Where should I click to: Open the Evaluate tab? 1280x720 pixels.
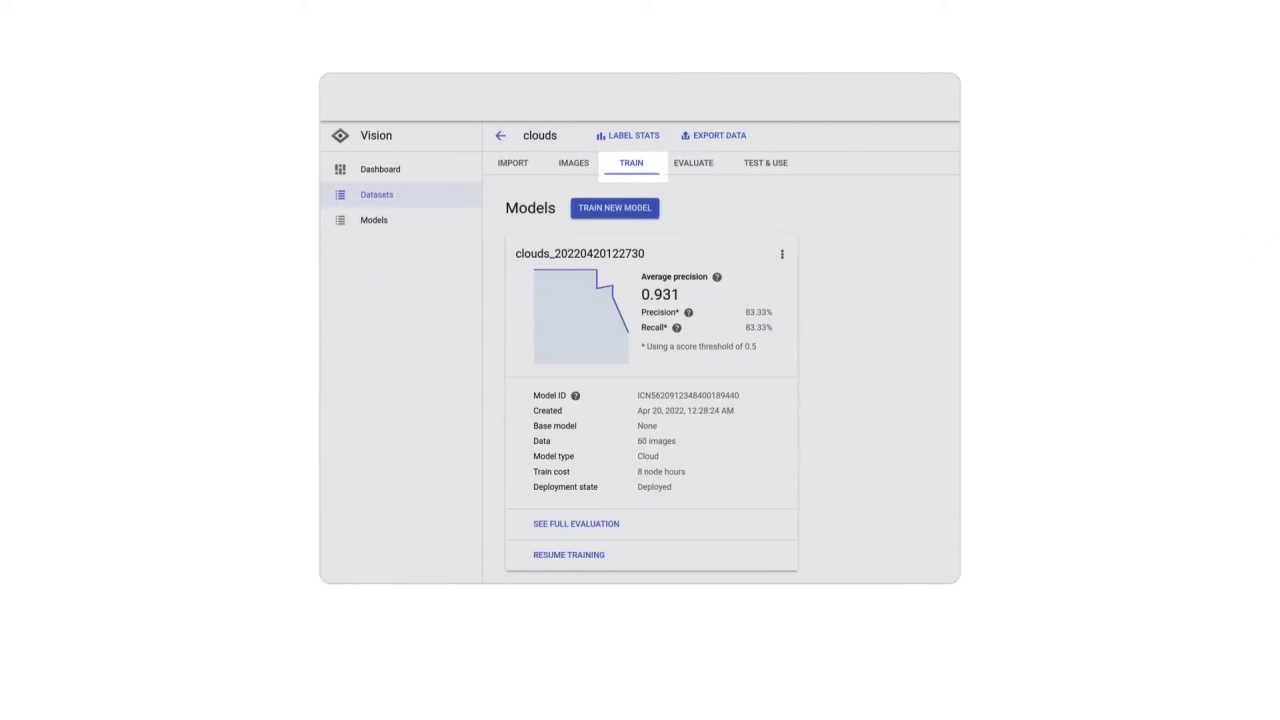tap(693, 163)
